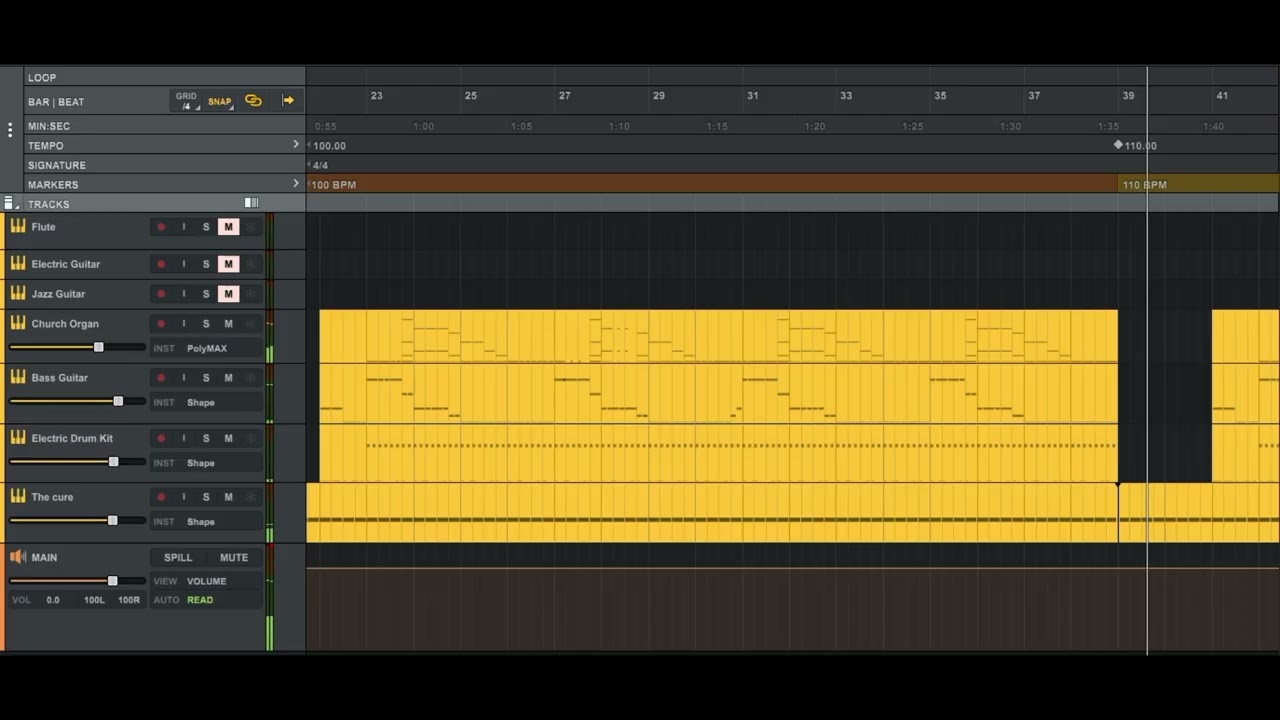Click the Church Organ track keyboard icon
Image resolution: width=1280 pixels, height=720 pixels.
pyautogui.click(x=18, y=323)
